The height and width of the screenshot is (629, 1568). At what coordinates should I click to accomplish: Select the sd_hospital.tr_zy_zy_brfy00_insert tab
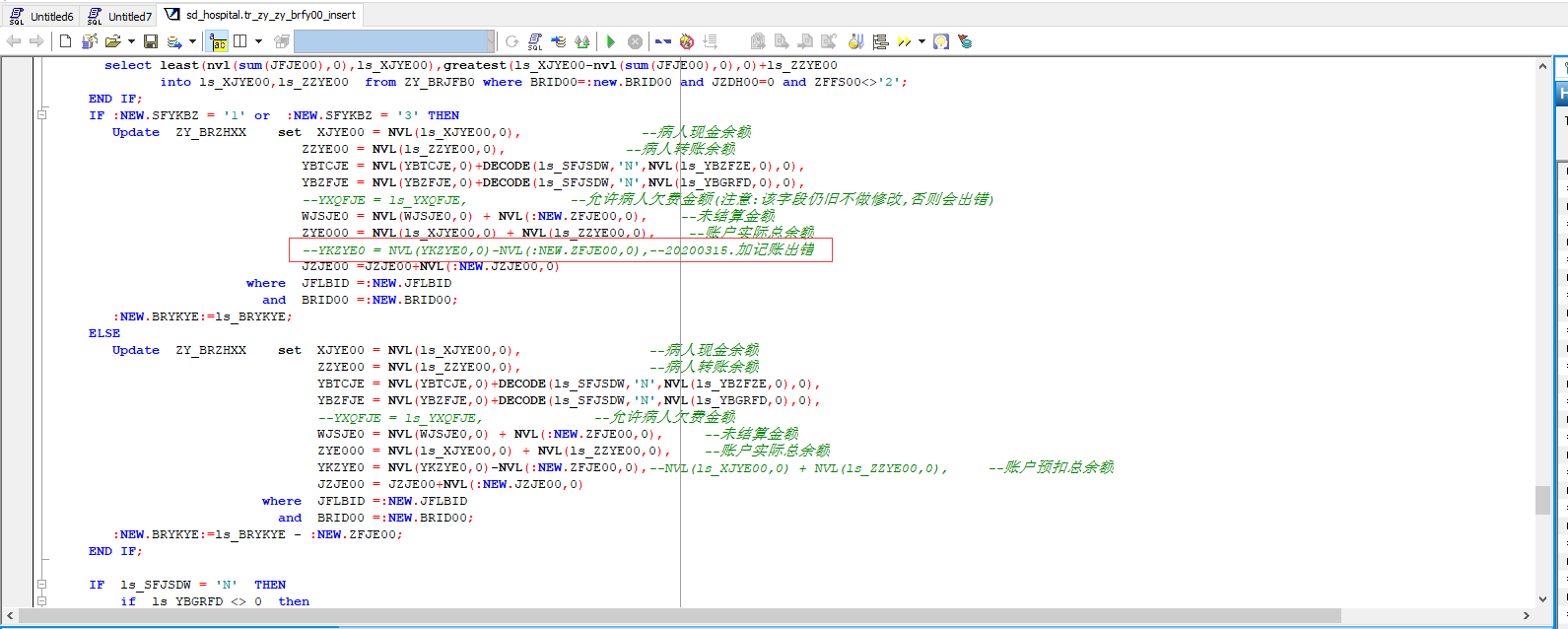(261, 15)
